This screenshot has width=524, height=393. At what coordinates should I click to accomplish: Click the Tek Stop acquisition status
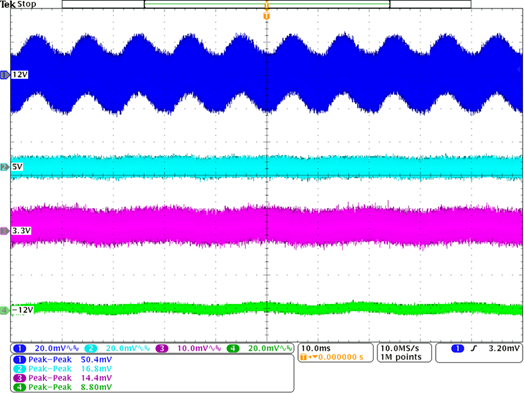click(x=18, y=4)
